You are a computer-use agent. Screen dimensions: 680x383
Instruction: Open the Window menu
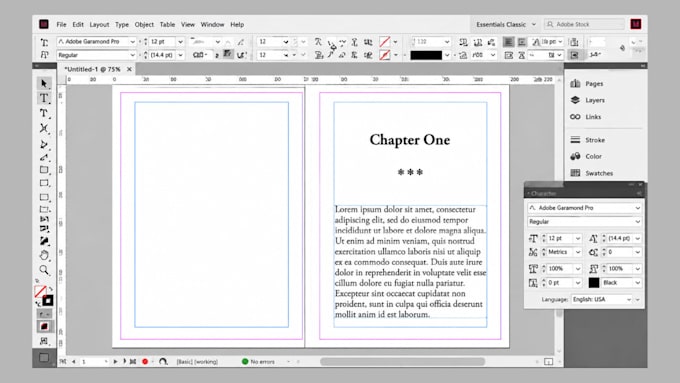tap(212, 24)
